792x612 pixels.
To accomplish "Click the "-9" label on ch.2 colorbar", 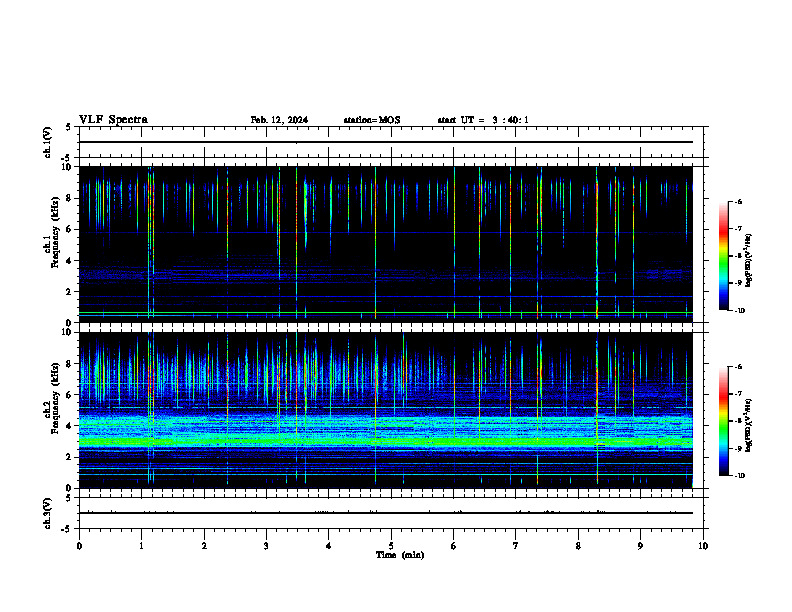I will (738, 448).
